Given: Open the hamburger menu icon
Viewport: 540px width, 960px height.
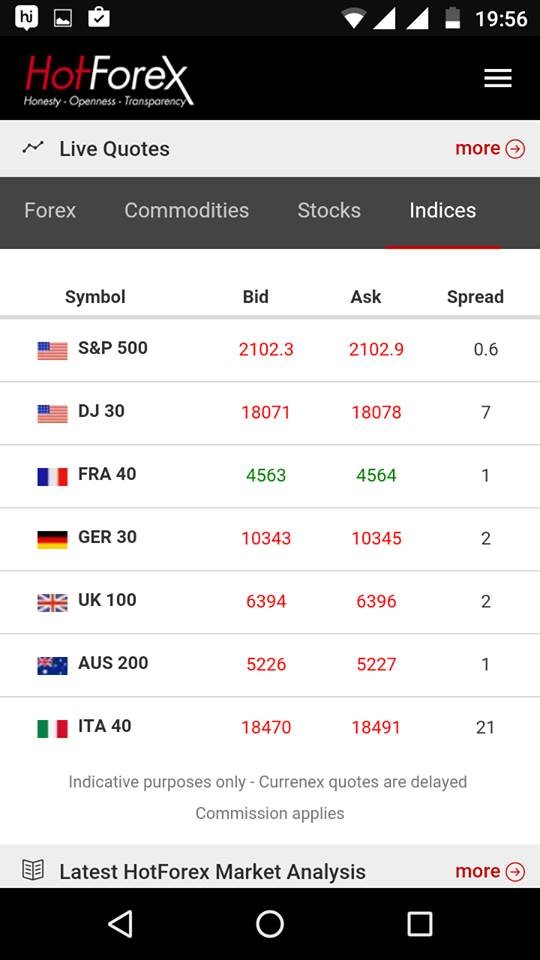Looking at the screenshot, I should click(x=498, y=78).
